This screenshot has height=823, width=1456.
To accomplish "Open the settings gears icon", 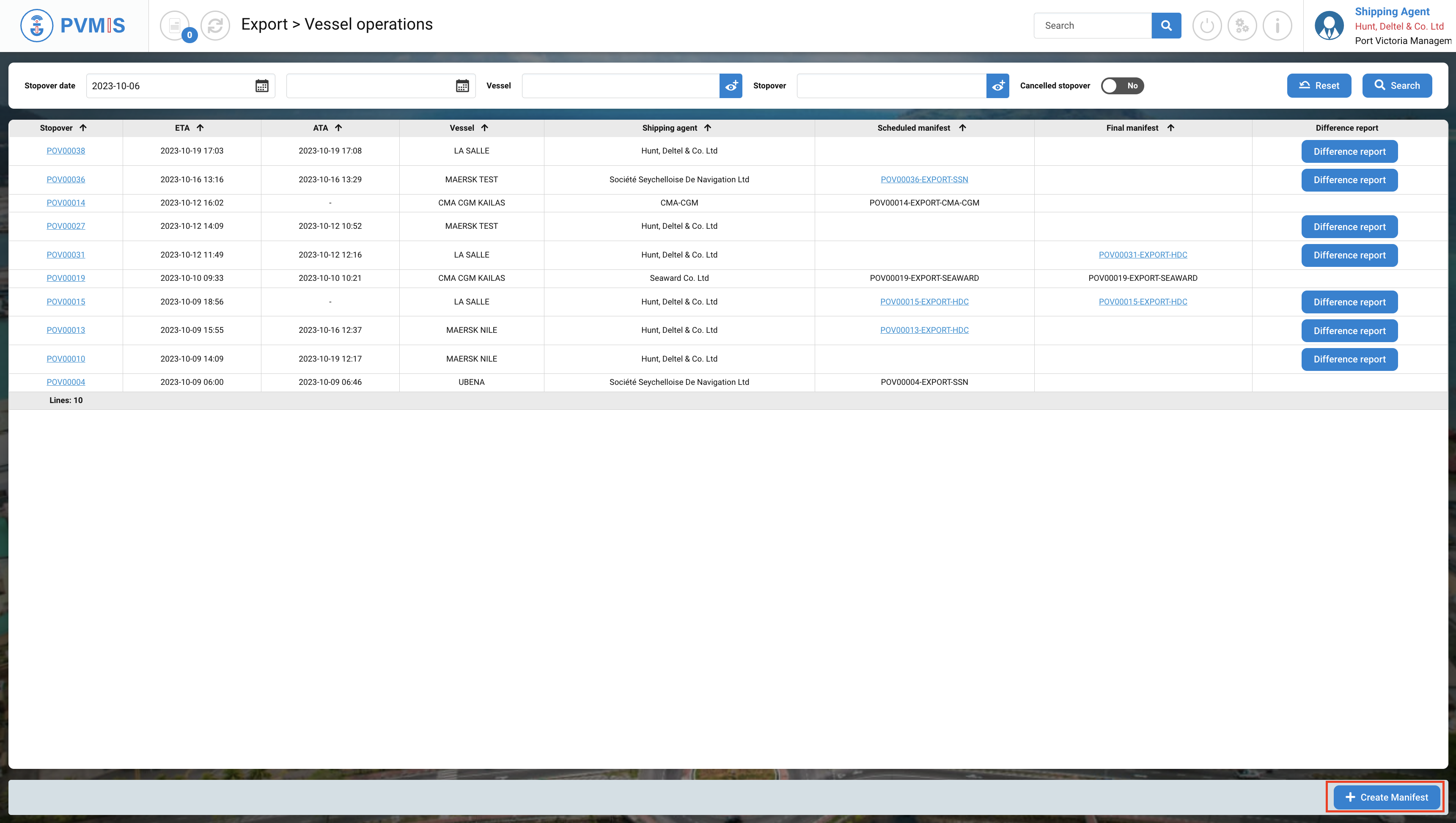I will [x=1242, y=25].
